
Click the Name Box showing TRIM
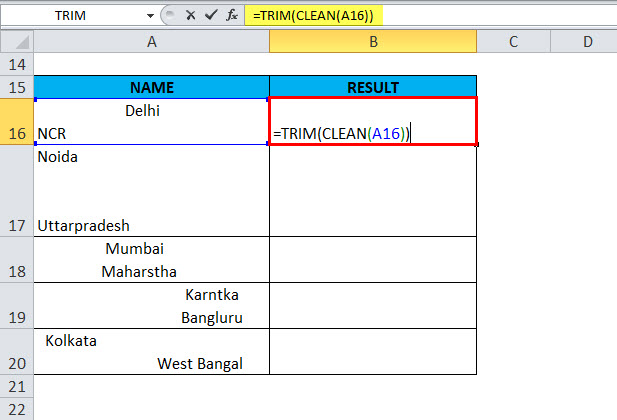(x=71, y=16)
